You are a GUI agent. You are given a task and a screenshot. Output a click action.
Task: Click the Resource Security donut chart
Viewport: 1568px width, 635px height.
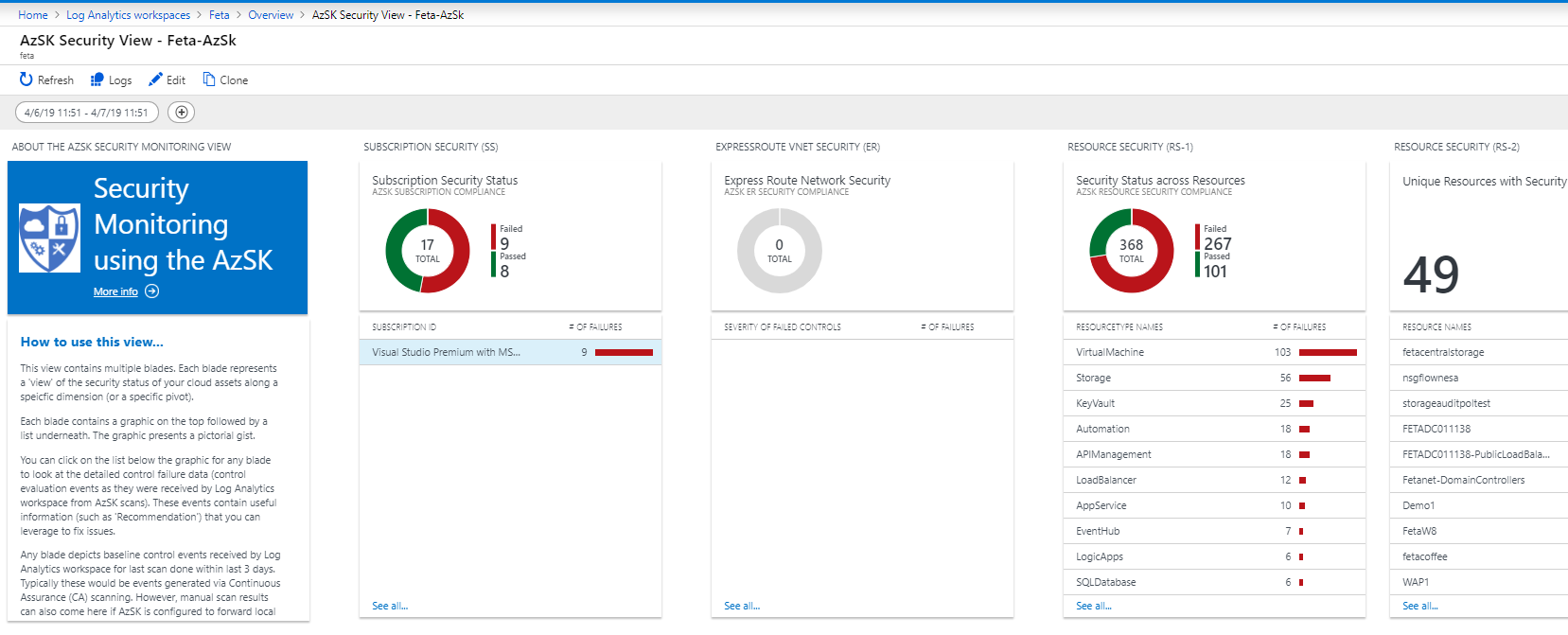1132,251
